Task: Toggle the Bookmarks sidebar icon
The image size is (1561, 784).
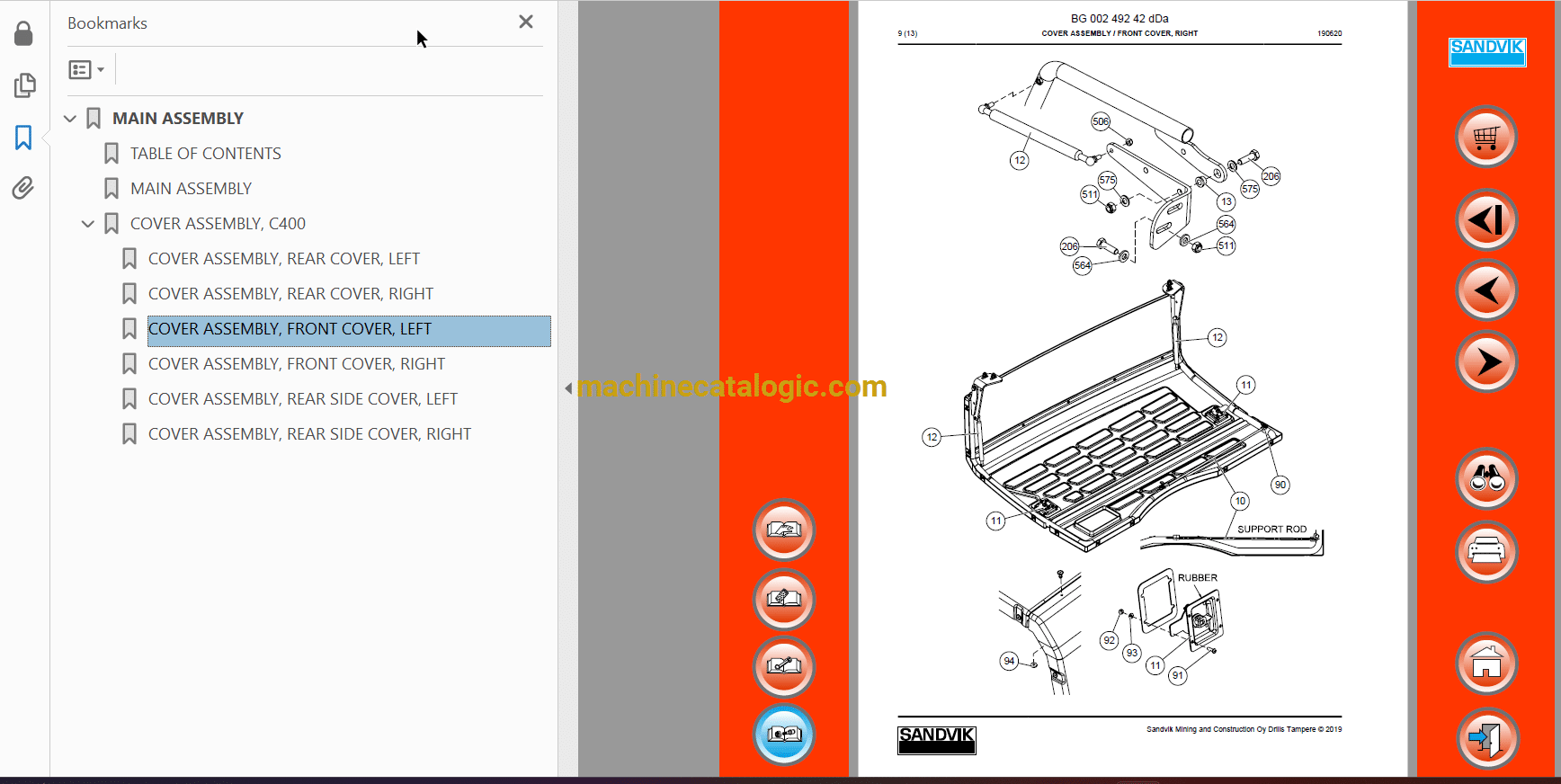Action: [x=23, y=138]
